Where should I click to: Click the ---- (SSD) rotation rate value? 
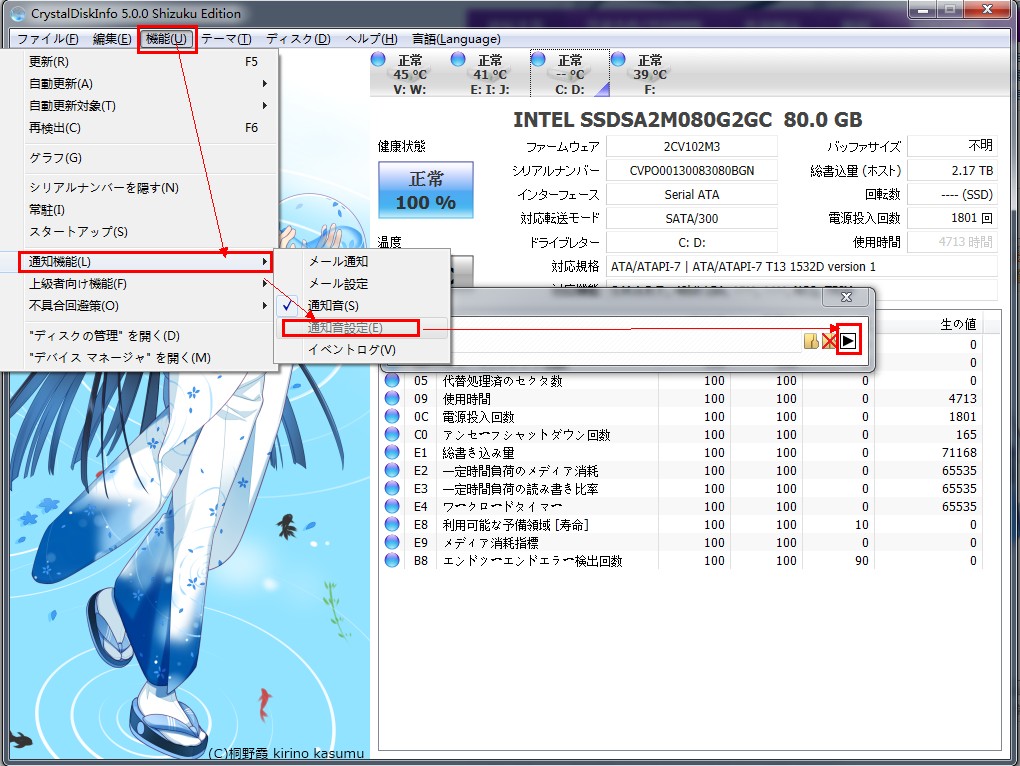952,195
